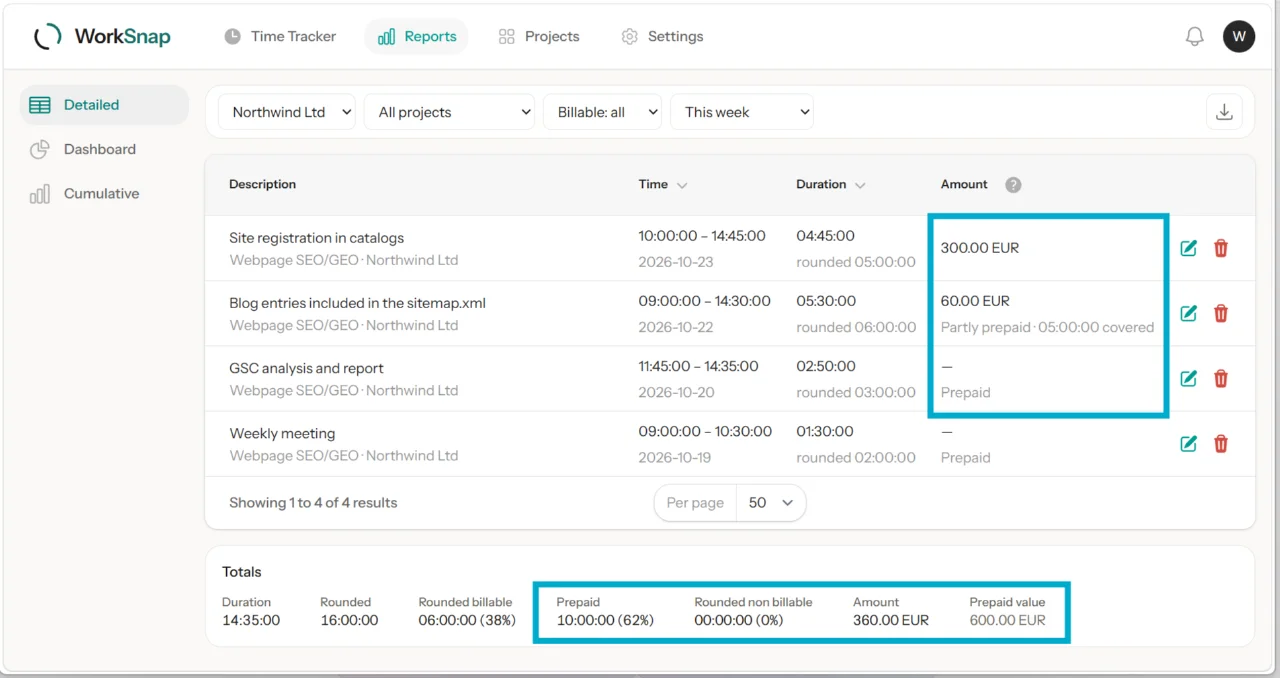Edit the Site registration in catalogs entry
The height and width of the screenshot is (678, 1280).
1188,248
